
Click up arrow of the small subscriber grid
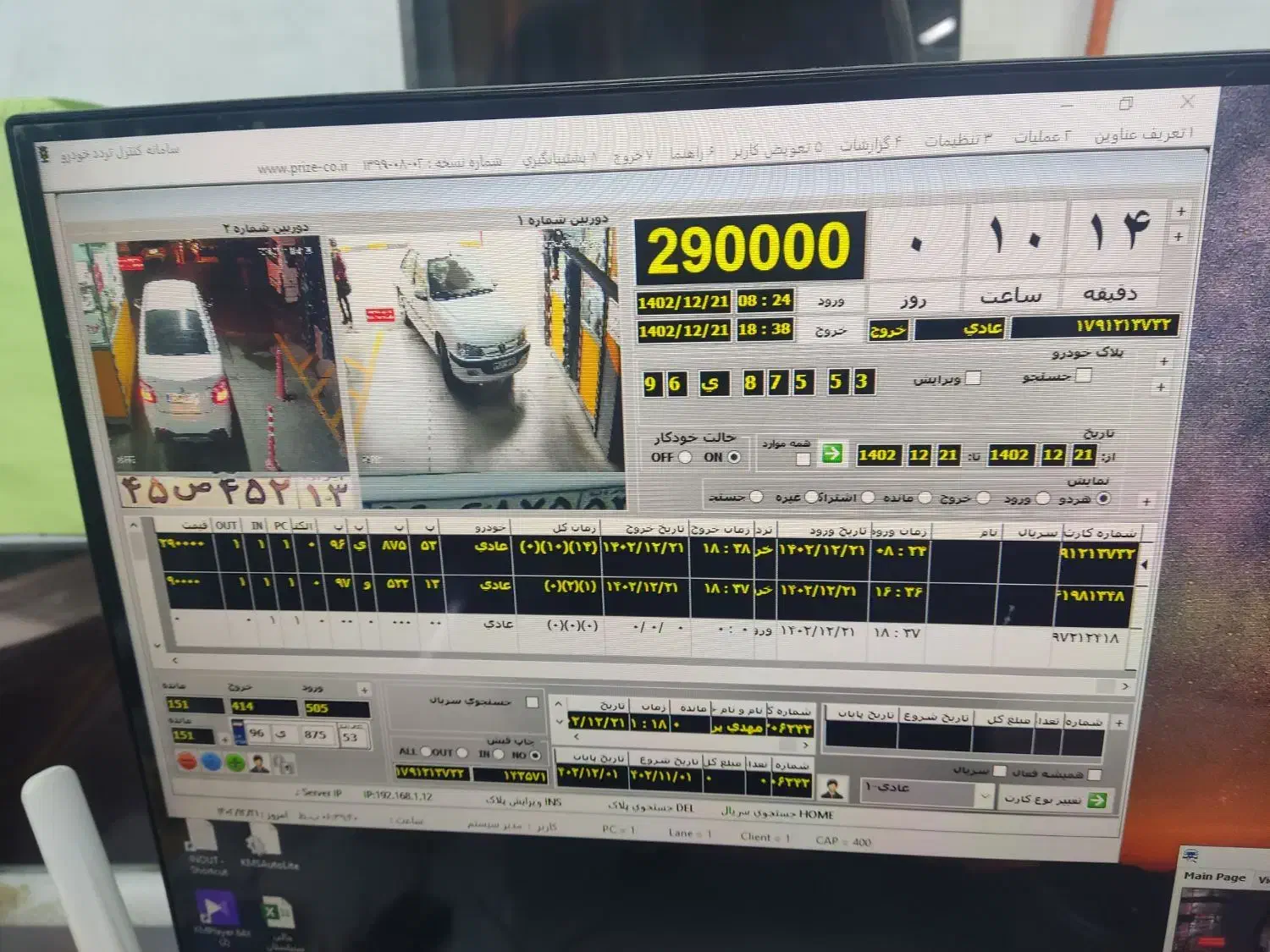(559, 703)
